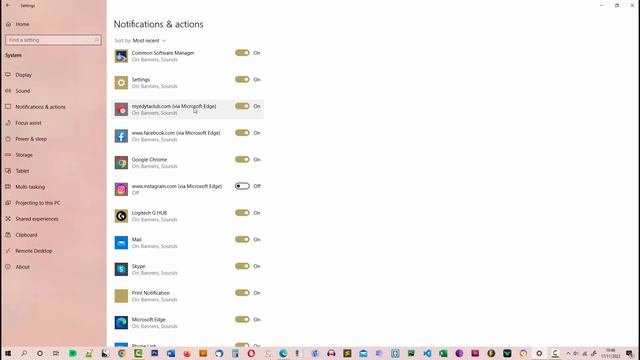Open taskbar search magnifier
The width and height of the screenshot is (640, 360).
[x=24, y=353]
